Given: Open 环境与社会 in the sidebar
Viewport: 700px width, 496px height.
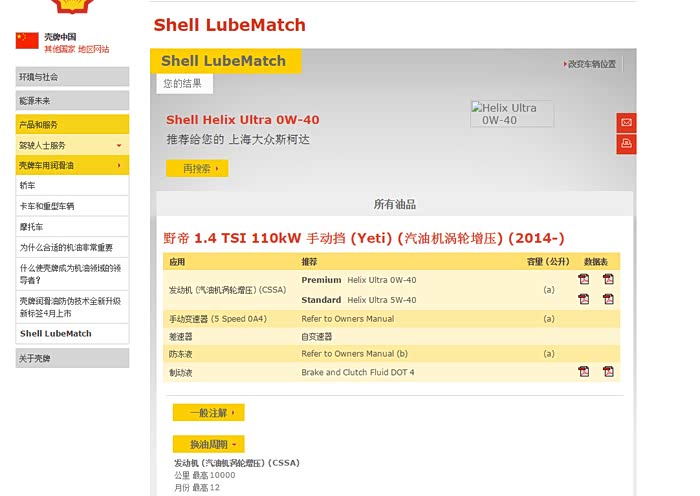Looking at the screenshot, I should pyautogui.click(x=72, y=77).
